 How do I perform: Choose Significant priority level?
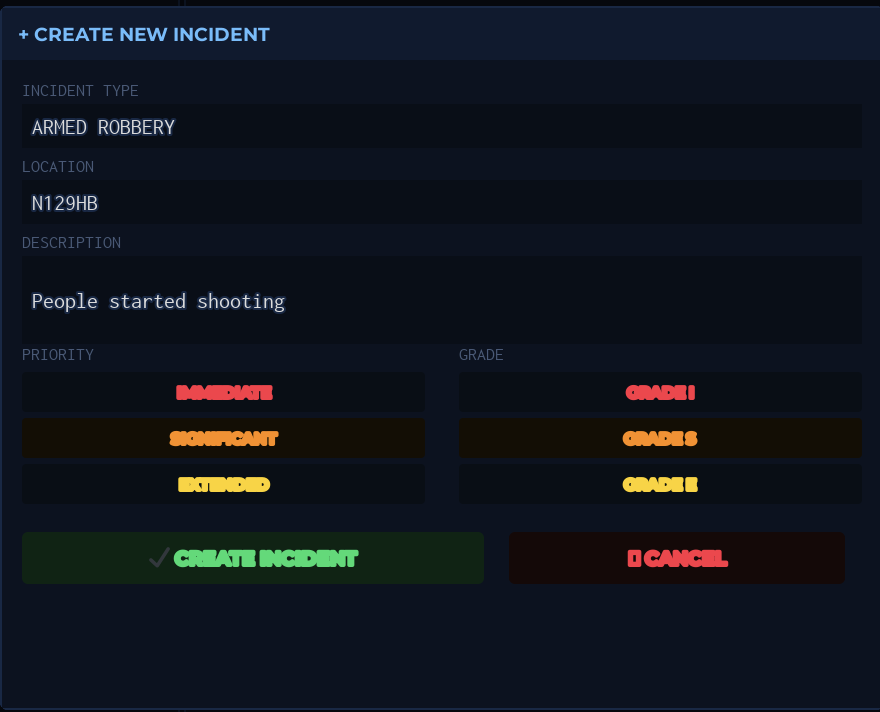223,438
